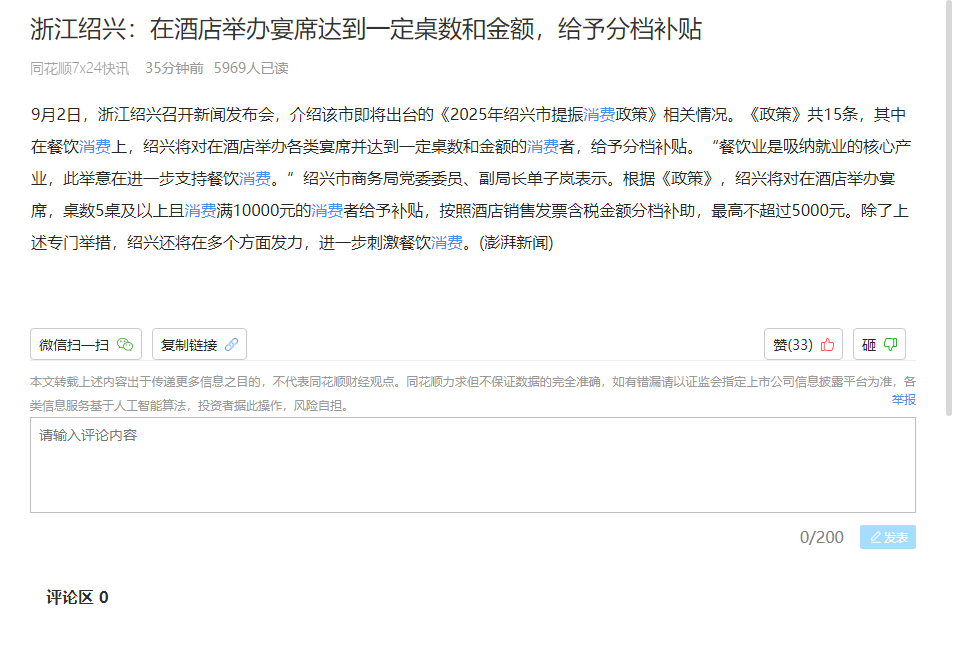Click the 5969人已读 read count
958x659 pixels.
[251, 68]
